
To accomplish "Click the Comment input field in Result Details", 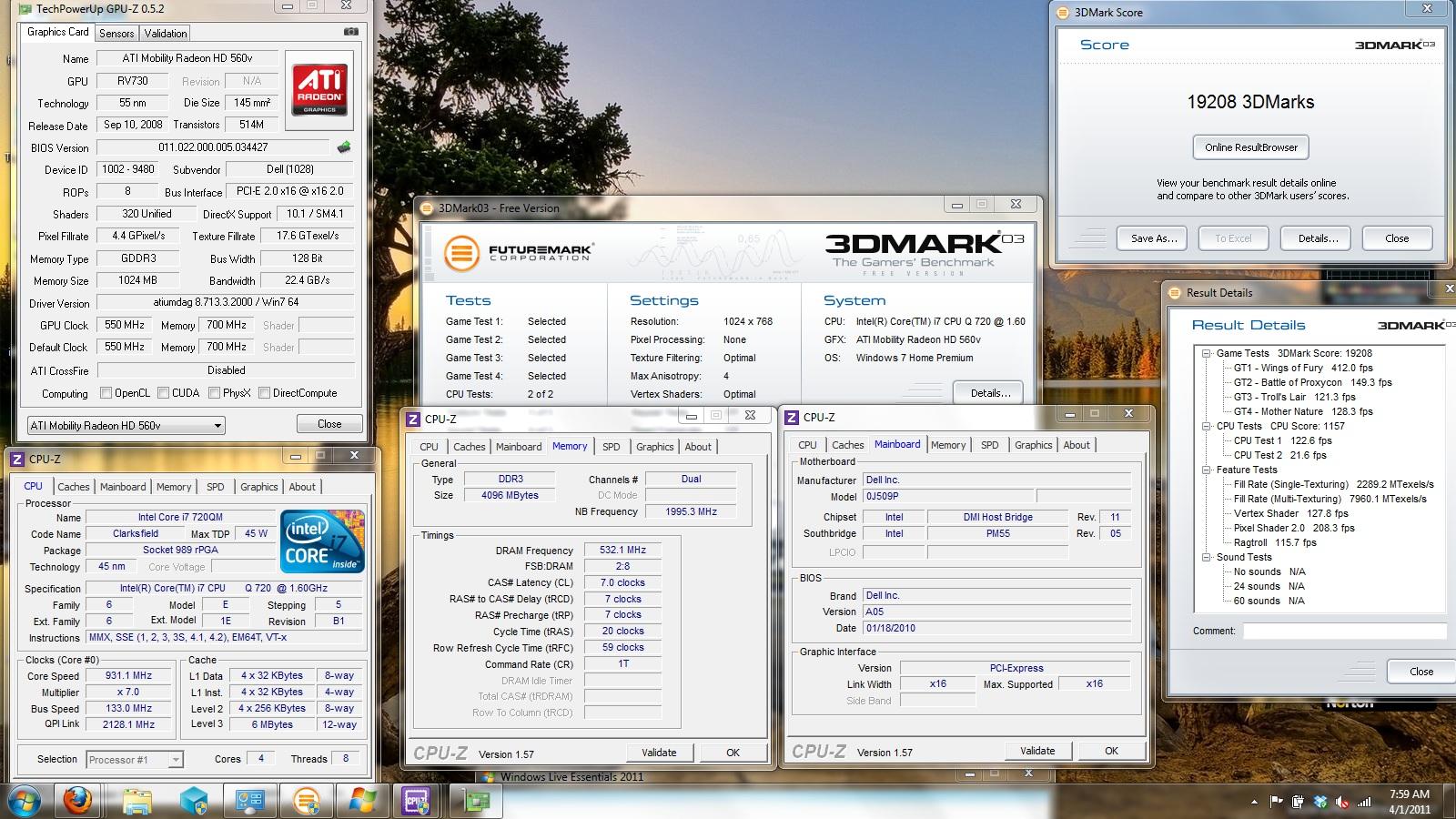I will coord(1345,631).
